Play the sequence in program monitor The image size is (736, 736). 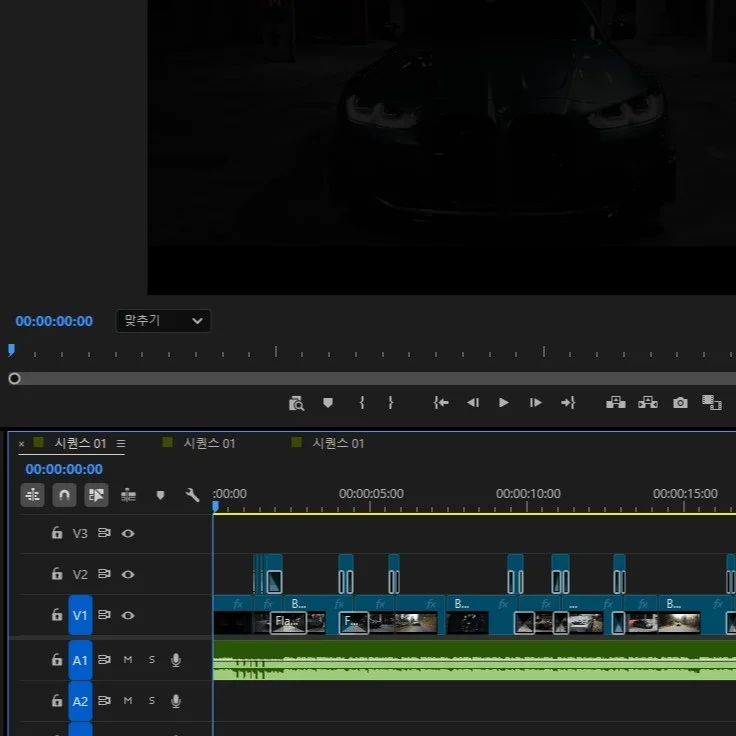[504, 403]
